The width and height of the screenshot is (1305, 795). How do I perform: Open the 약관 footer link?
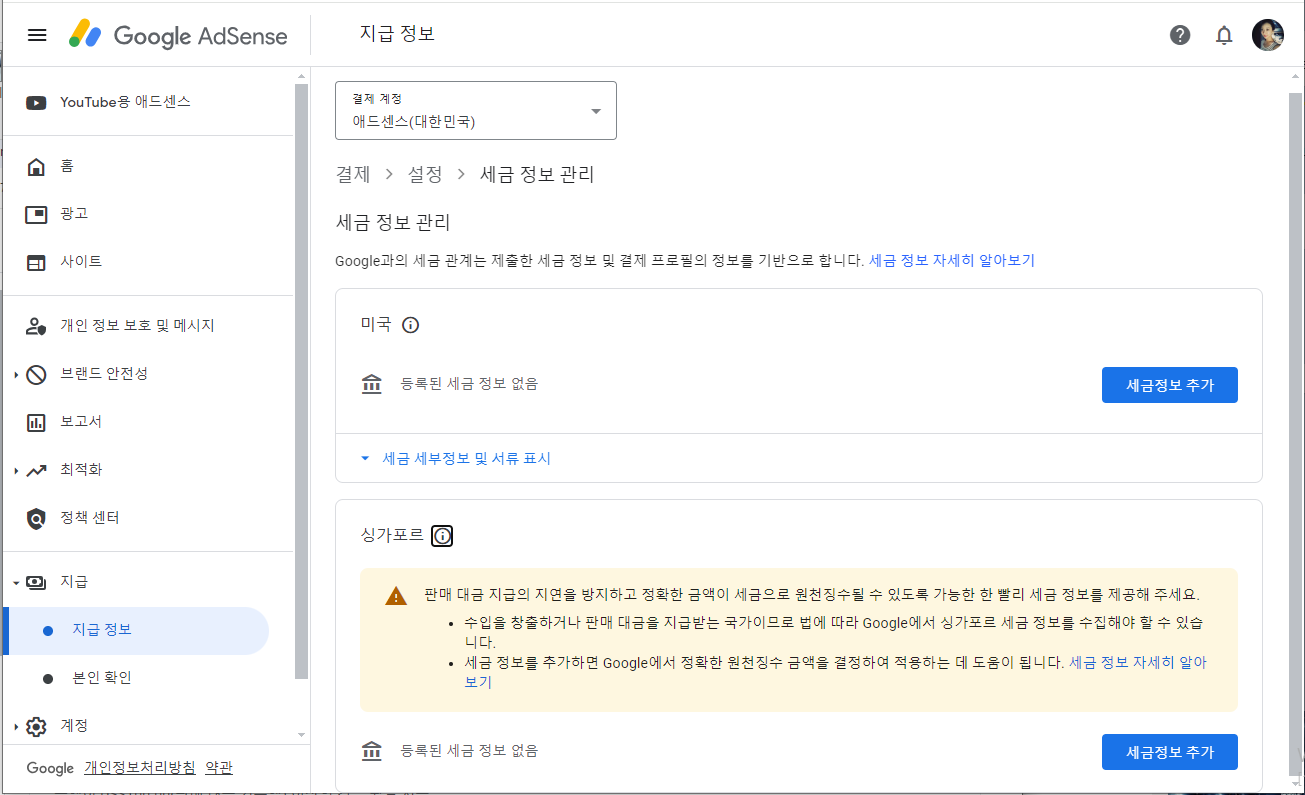[x=219, y=768]
